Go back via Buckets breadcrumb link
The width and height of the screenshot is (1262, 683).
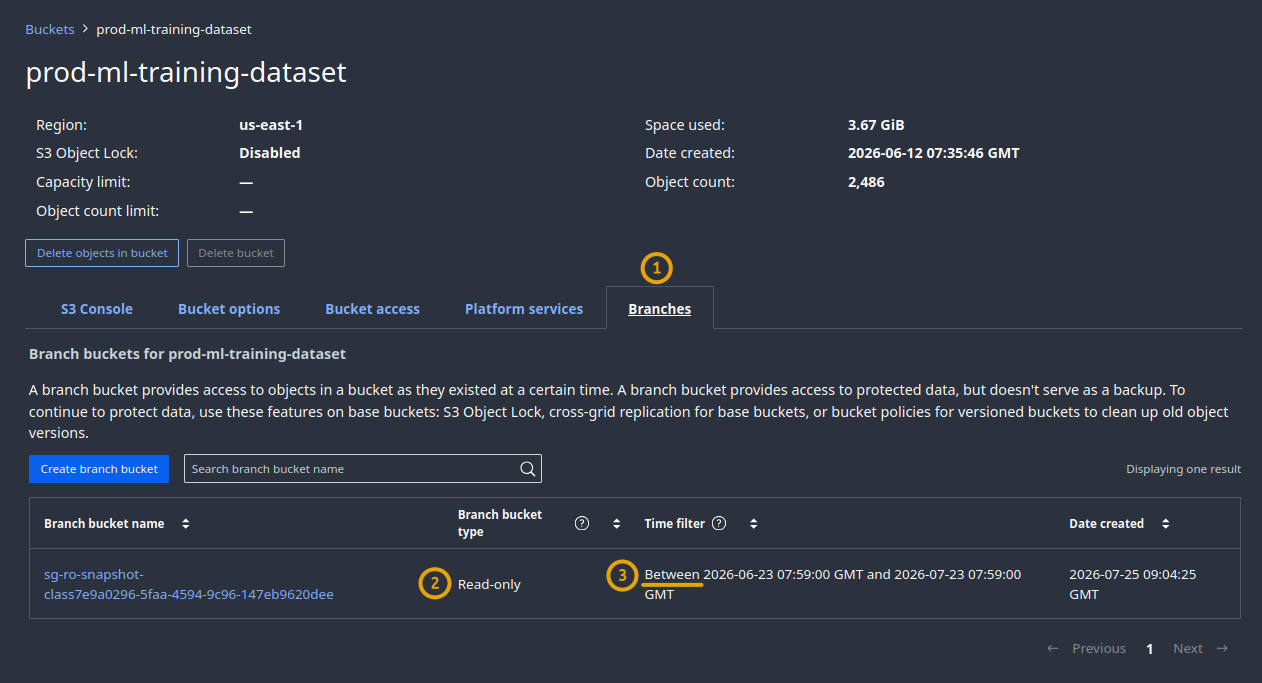coord(50,29)
